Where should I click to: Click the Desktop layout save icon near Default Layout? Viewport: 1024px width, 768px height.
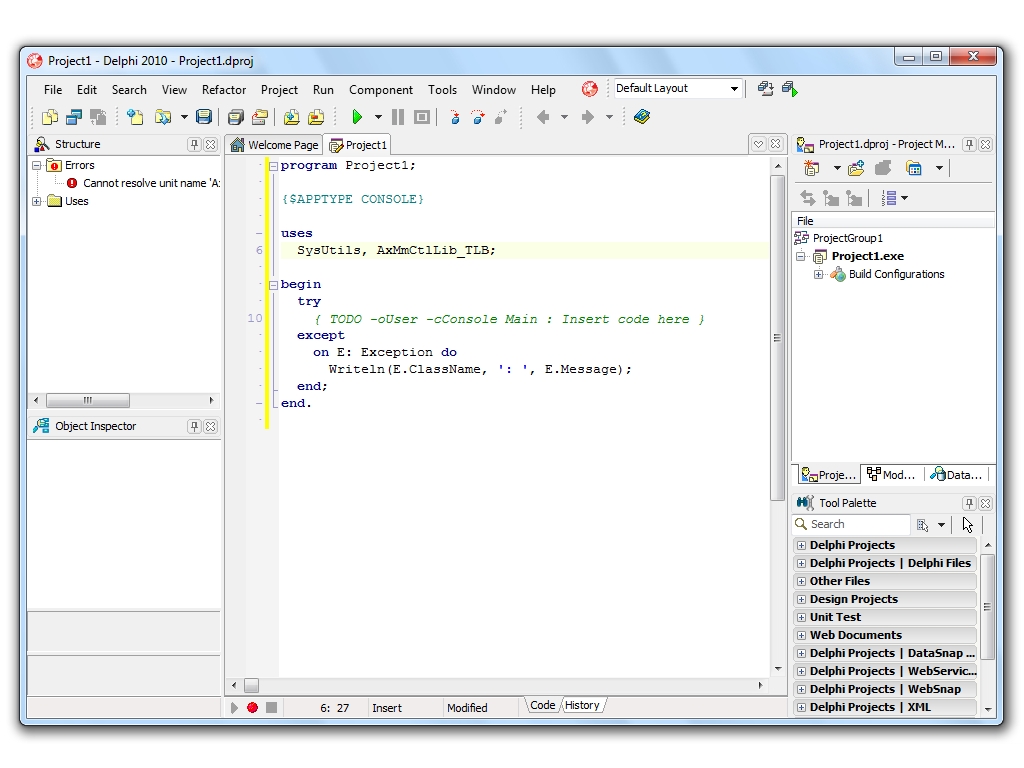coord(764,89)
